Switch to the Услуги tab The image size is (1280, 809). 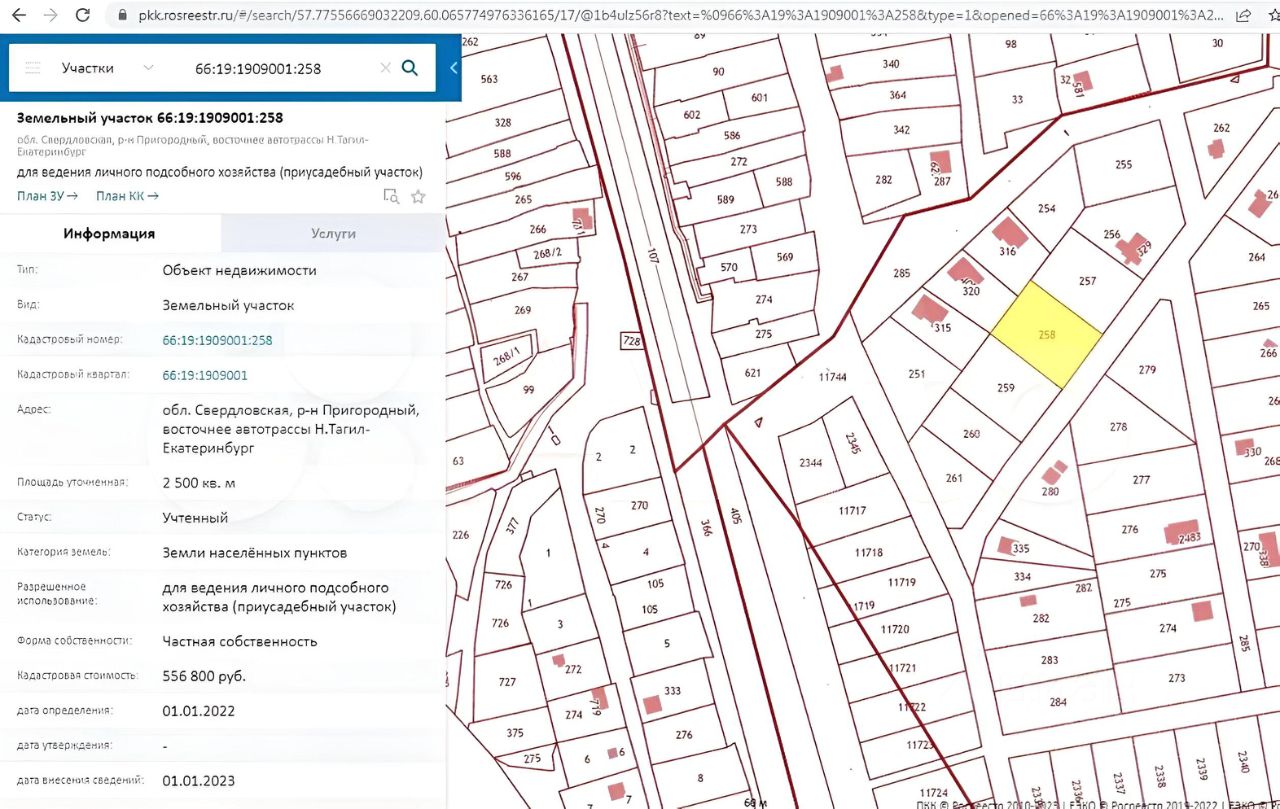(332, 233)
